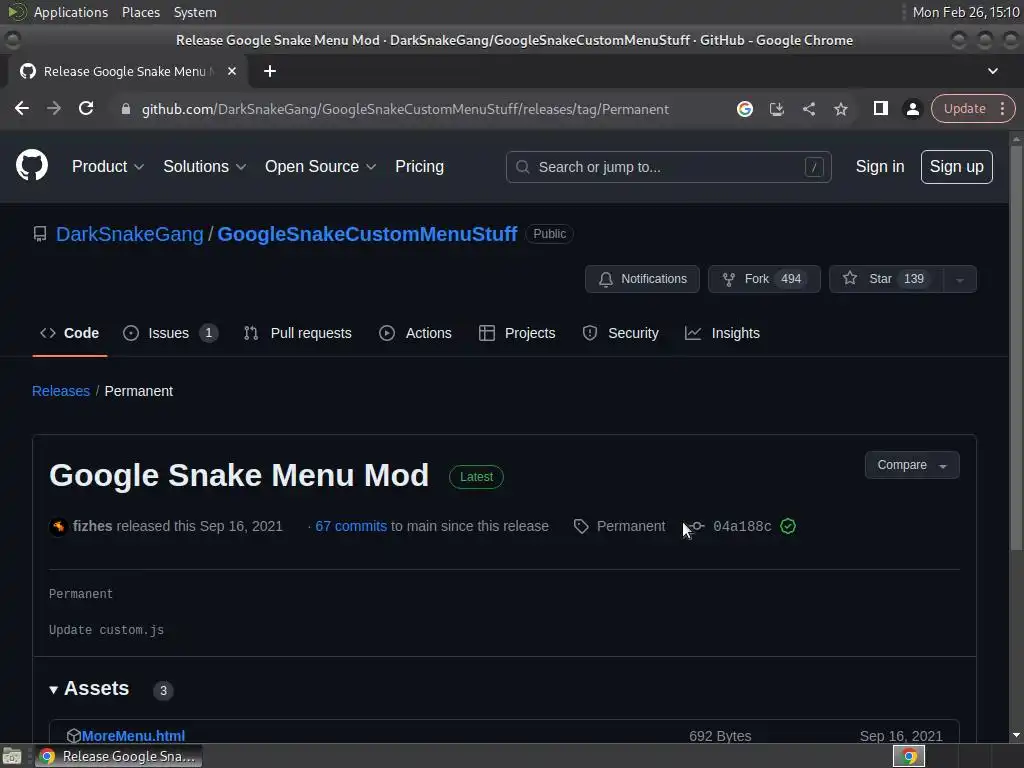The image size is (1024, 768).
Task: Open the Actions tab
Action: 415,333
